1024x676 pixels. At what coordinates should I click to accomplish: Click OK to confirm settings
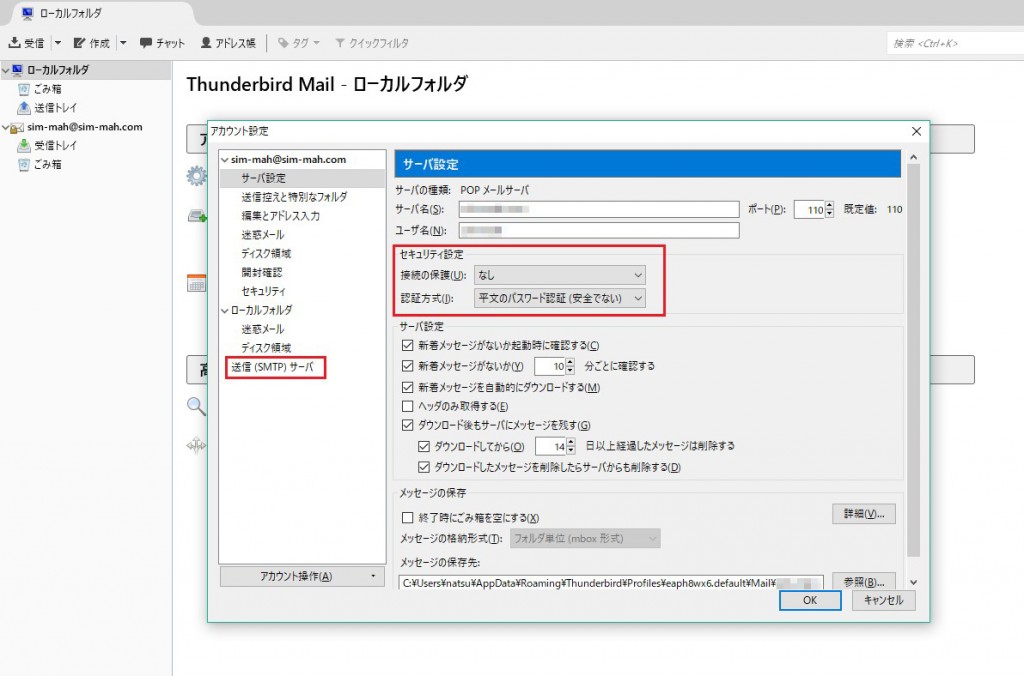tap(810, 600)
